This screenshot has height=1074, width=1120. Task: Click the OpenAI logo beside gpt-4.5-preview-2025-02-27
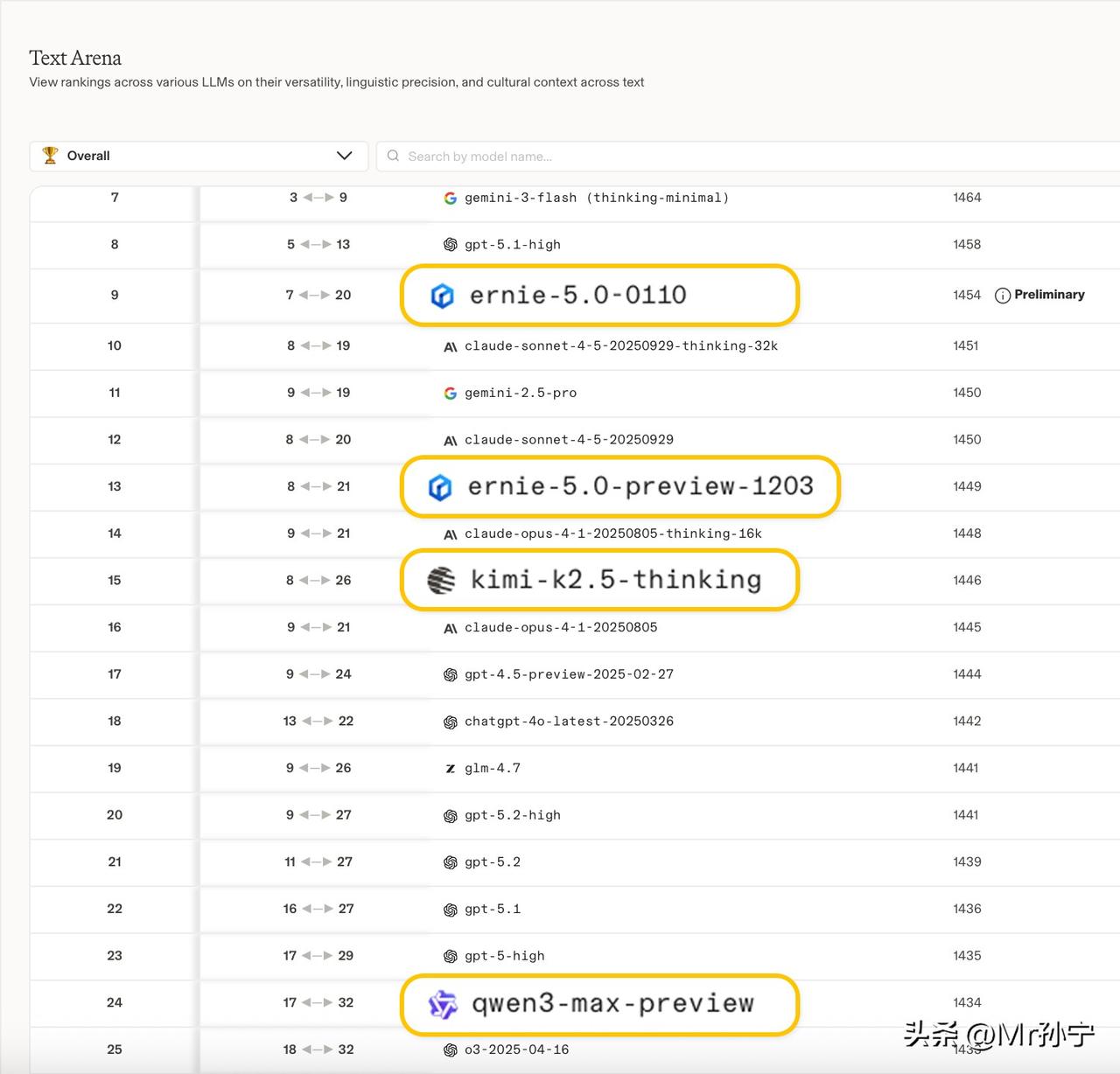click(450, 674)
